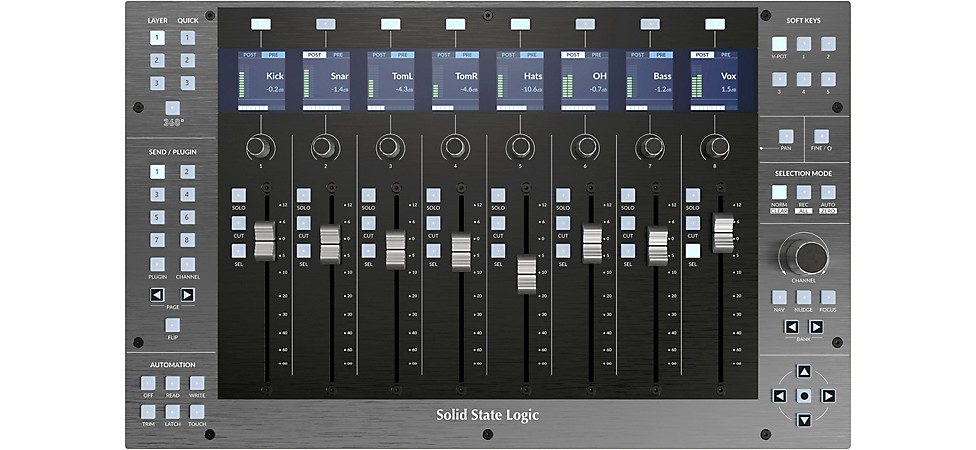
Task: Click the 360° button
Action: click(172, 108)
